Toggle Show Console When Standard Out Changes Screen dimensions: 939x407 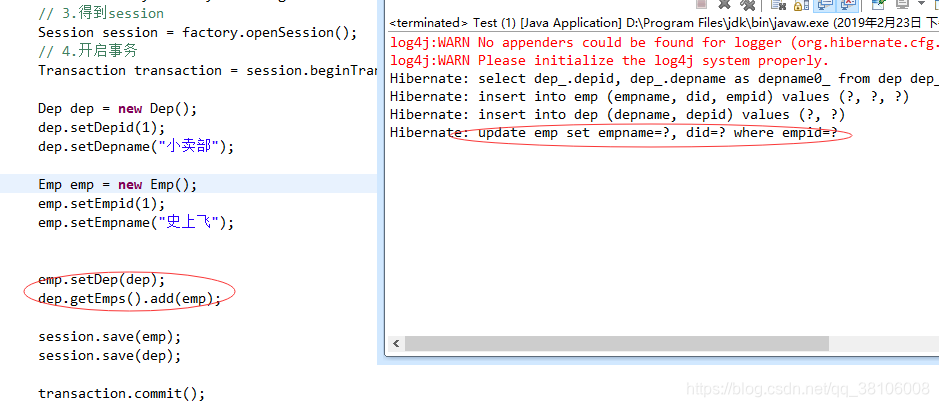(x=825, y=5)
